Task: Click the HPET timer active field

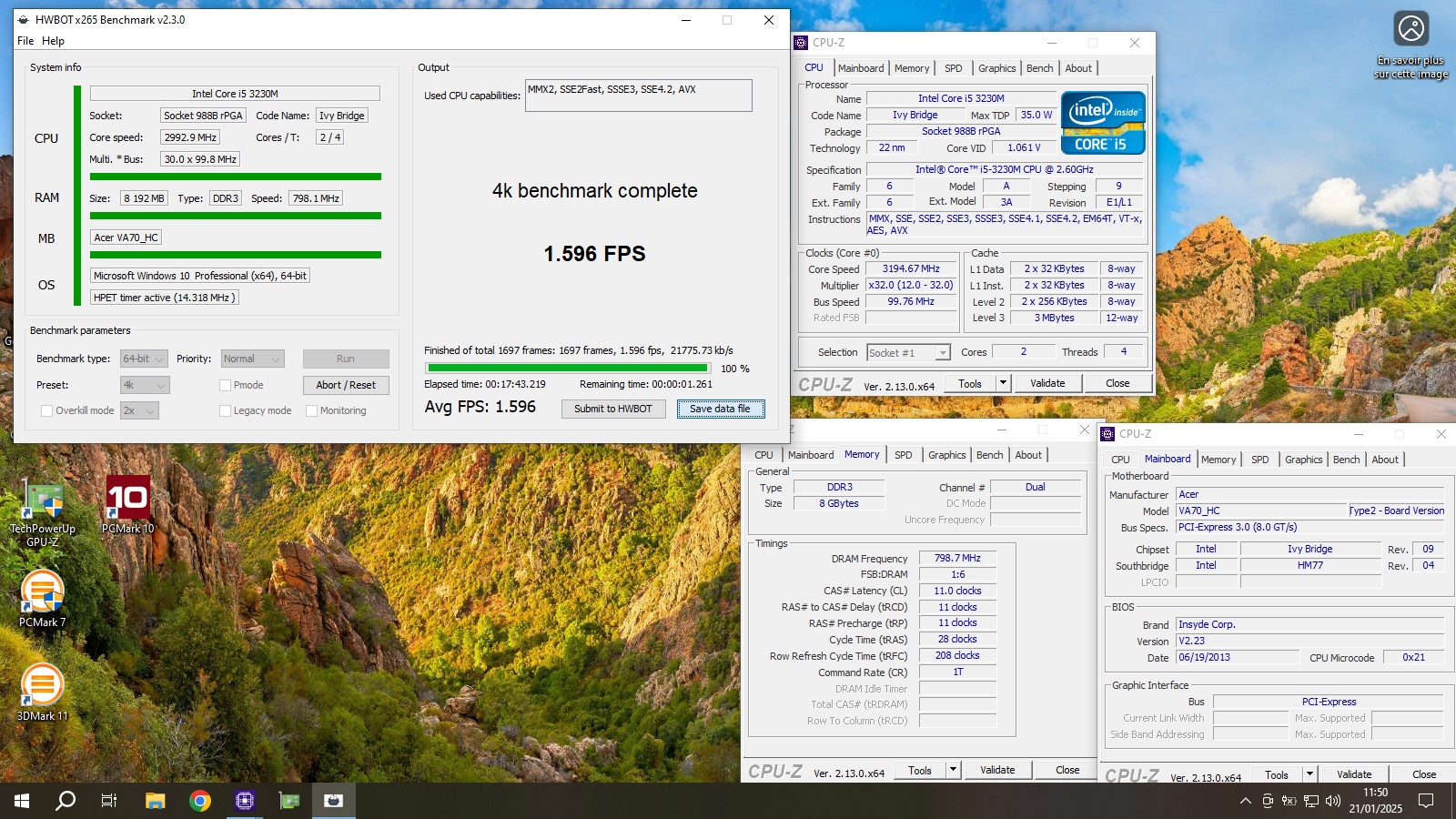Action: pyautogui.click(x=165, y=298)
